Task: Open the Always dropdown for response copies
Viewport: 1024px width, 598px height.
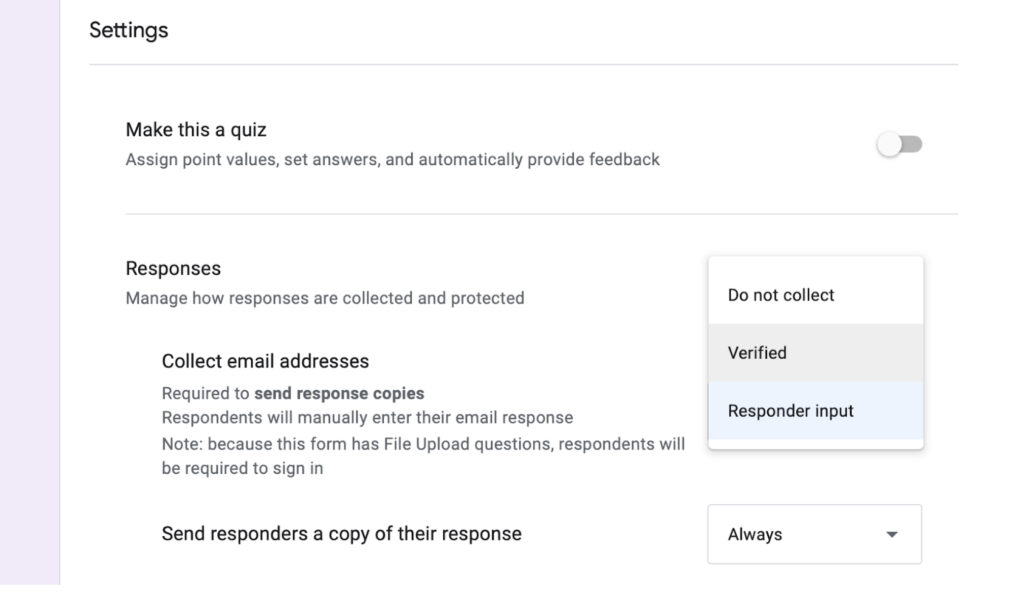Action: 814,534
